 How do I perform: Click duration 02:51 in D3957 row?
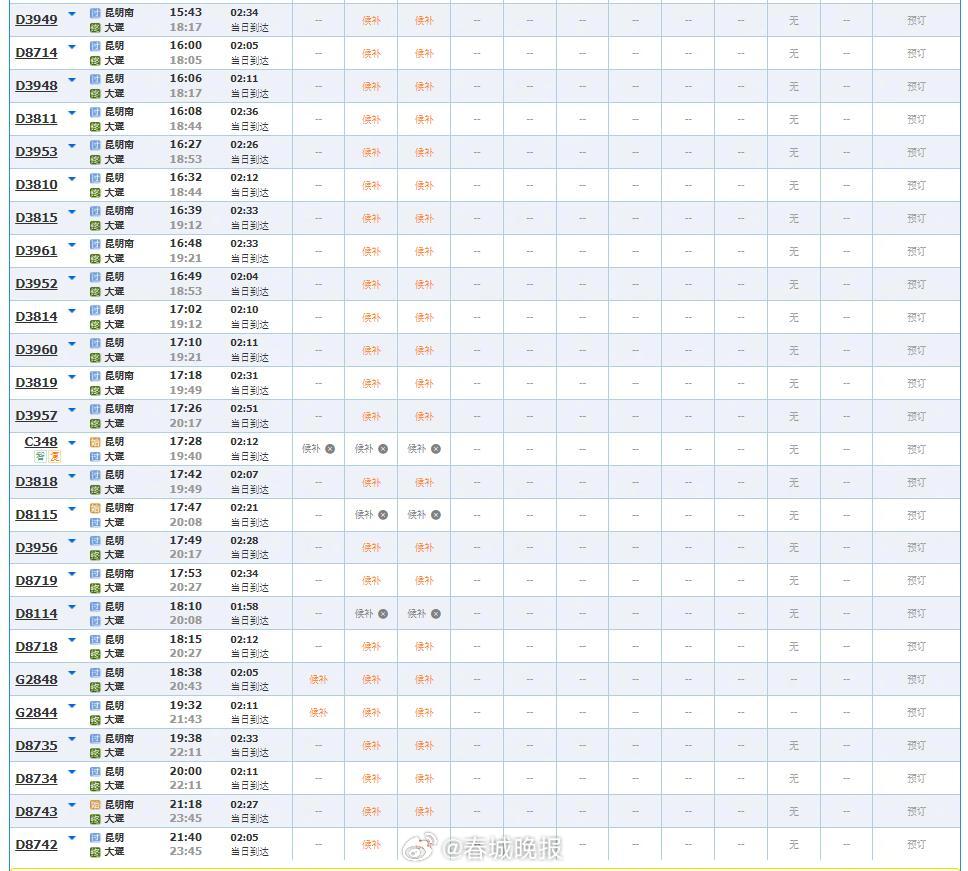(x=244, y=409)
